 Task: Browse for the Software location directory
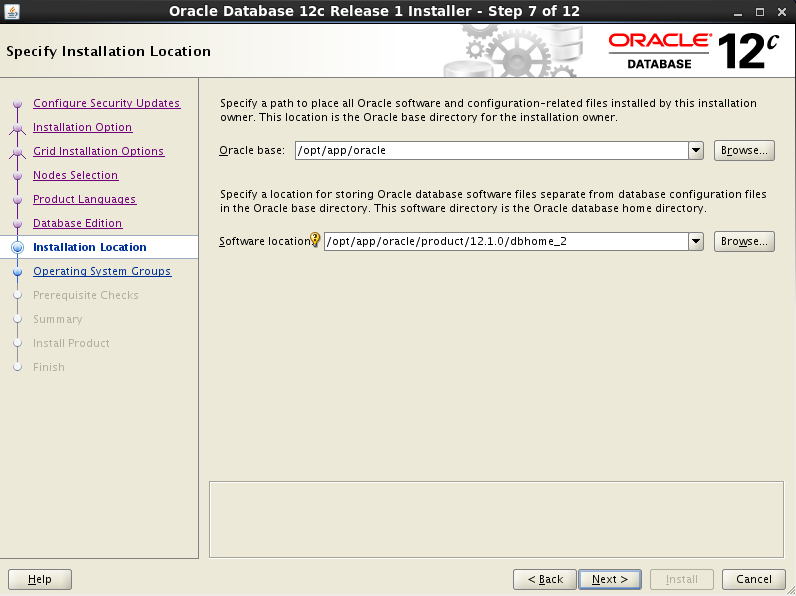point(744,241)
